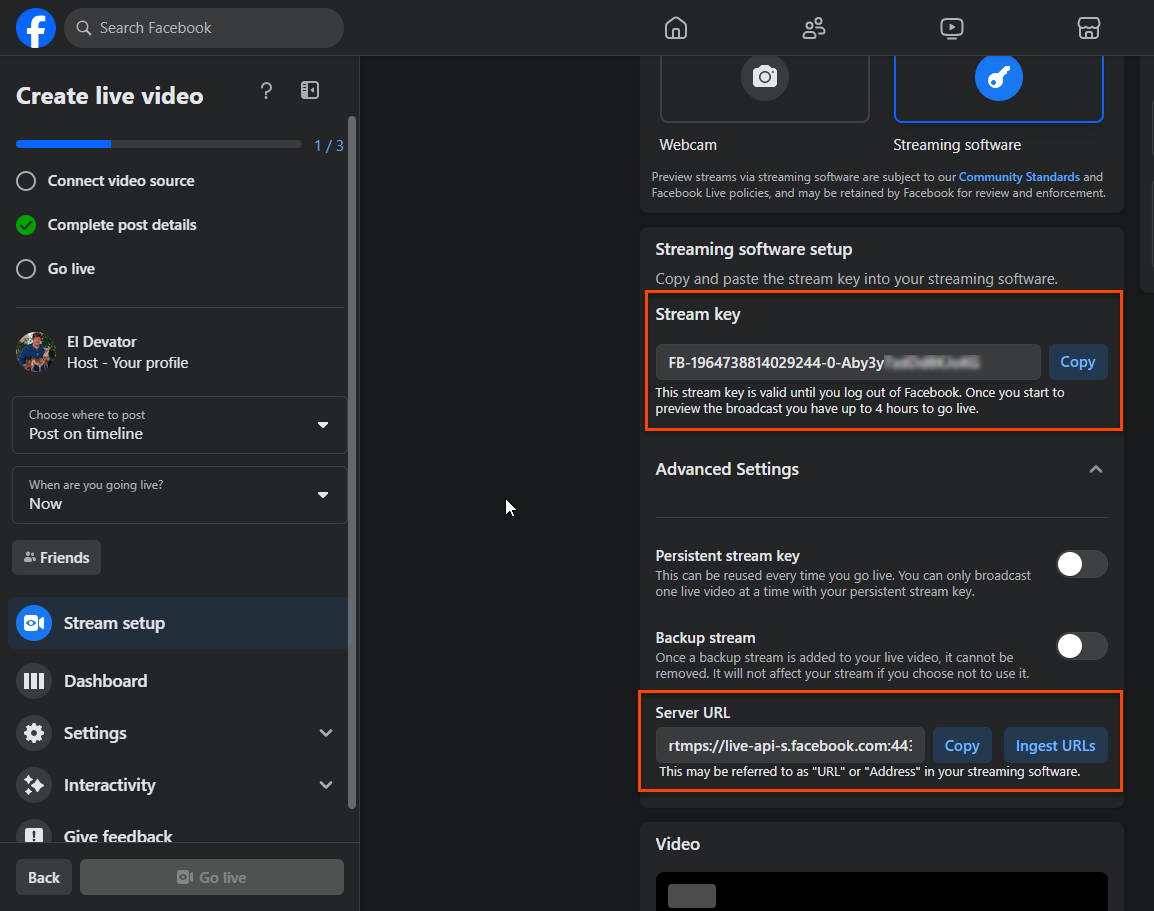This screenshot has width=1154, height=911.
Task: Collapse the Advanced Settings section
Action: (1095, 469)
